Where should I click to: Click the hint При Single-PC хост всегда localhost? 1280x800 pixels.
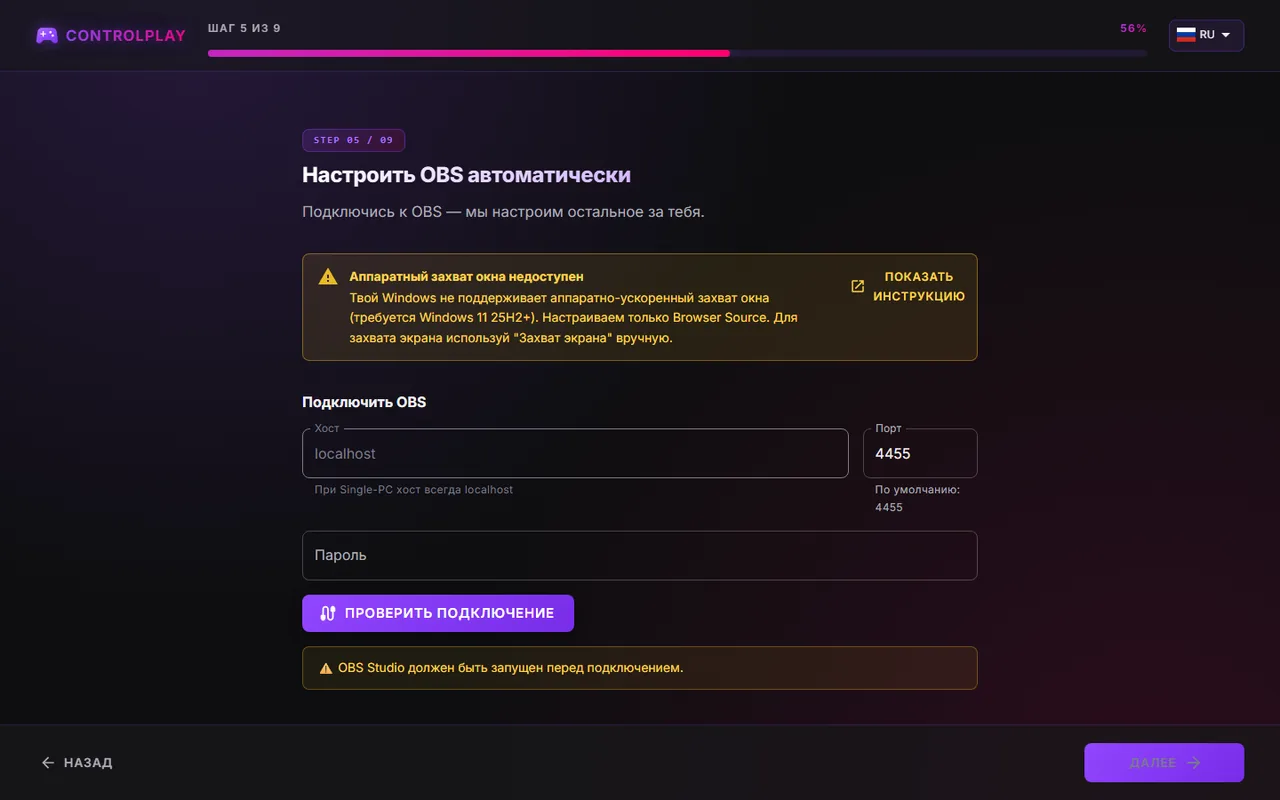(413, 490)
